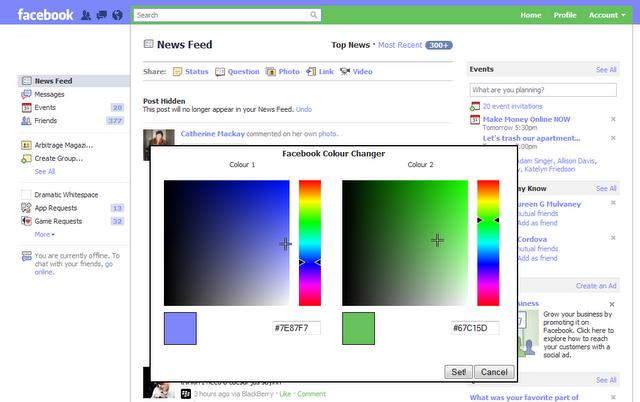Screen dimensions: 640x402
Task: Click the Question share icon
Action: click(x=220, y=72)
